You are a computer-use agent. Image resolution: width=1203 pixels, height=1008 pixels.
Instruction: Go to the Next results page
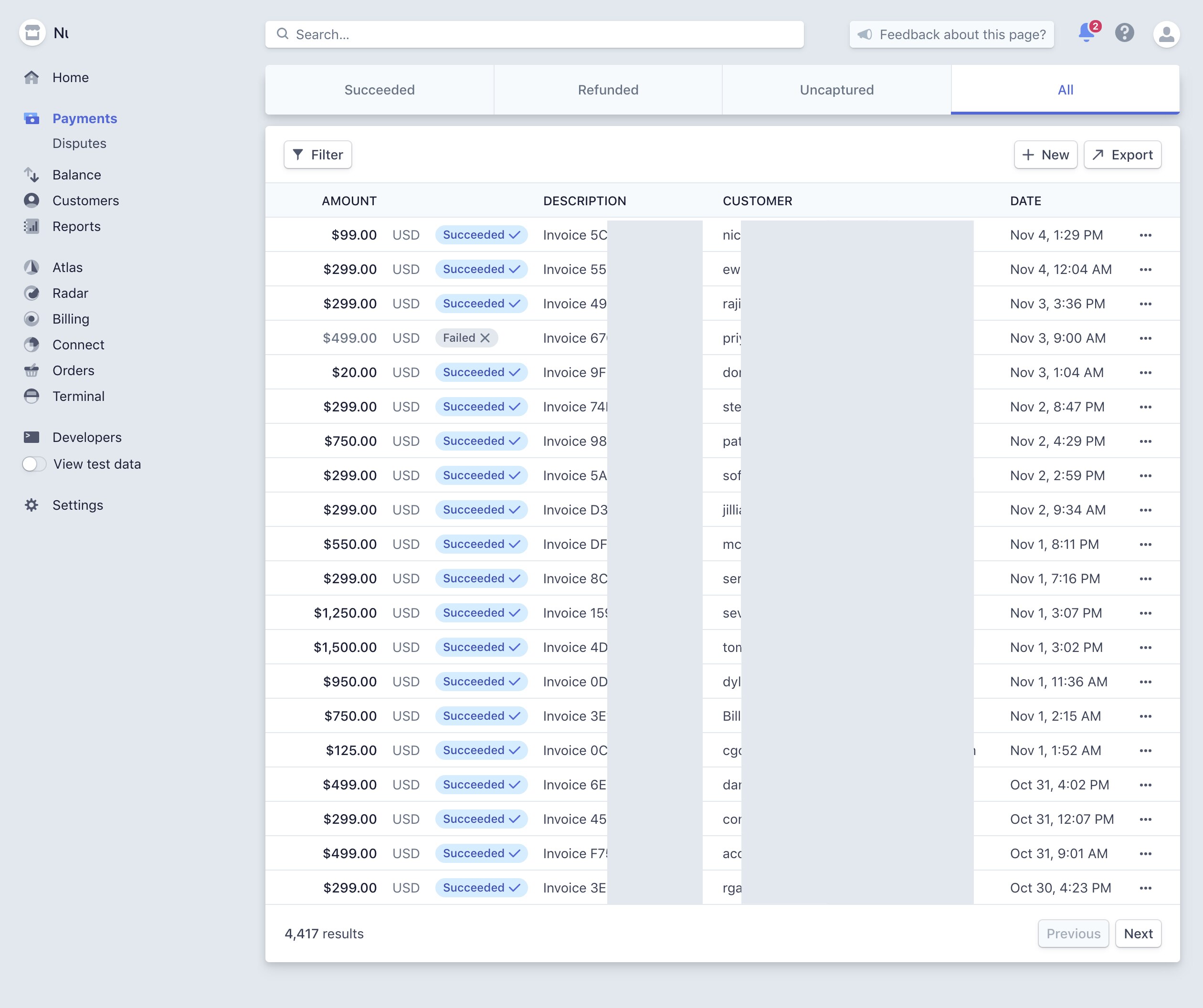pyautogui.click(x=1138, y=934)
